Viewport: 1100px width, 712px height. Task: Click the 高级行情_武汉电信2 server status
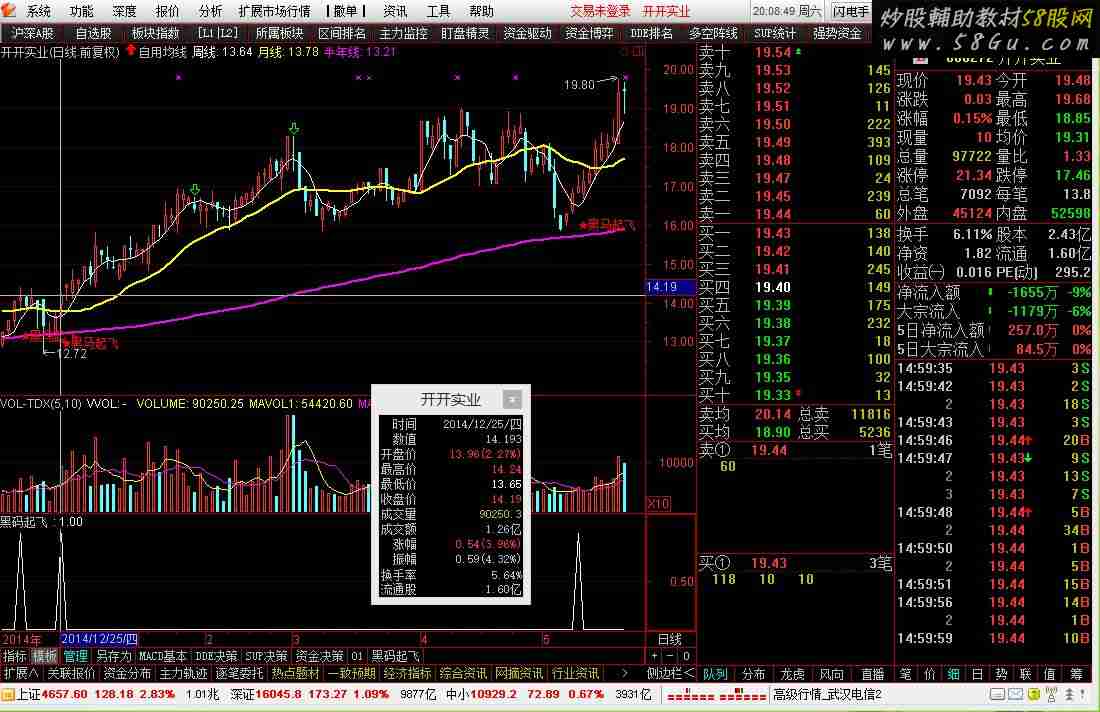[x=827, y=694]
